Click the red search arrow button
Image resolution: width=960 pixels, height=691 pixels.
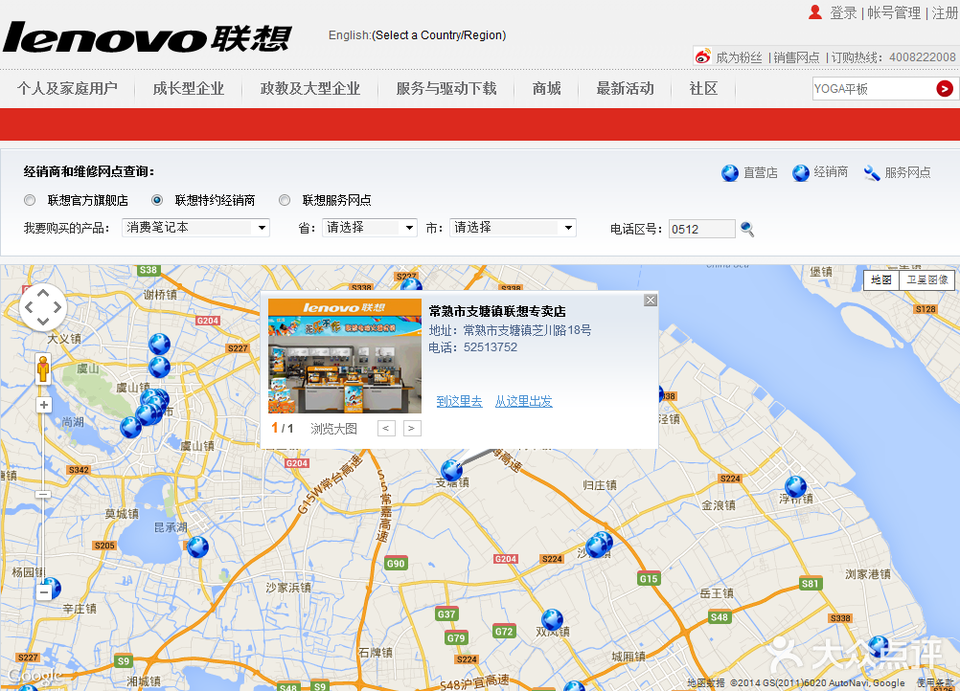[x=944, y=89]
